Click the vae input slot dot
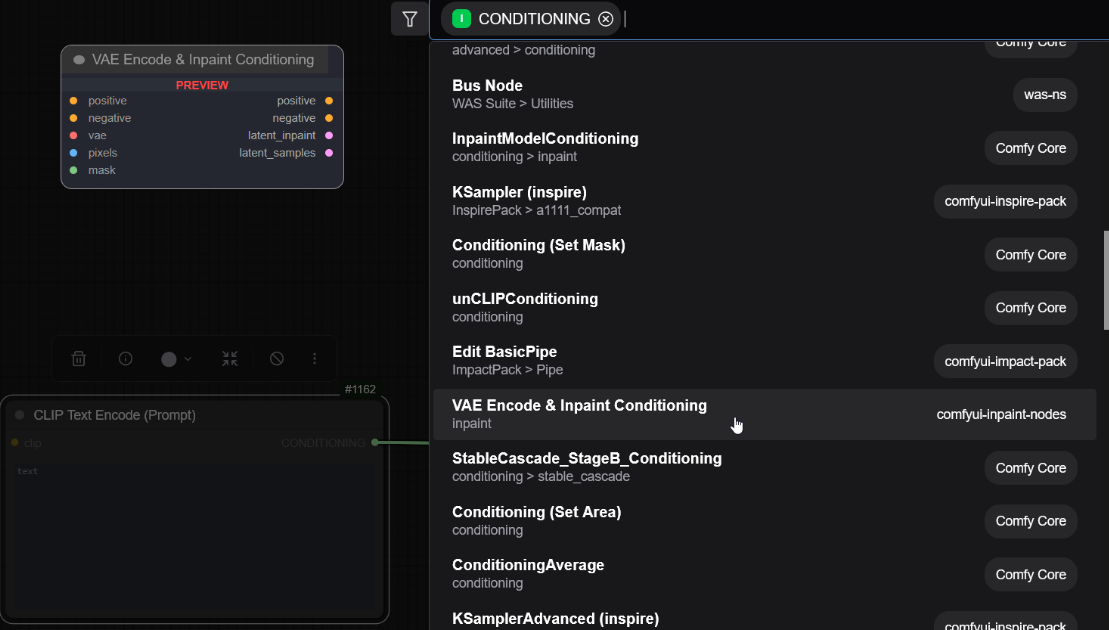 coord(74,136)
